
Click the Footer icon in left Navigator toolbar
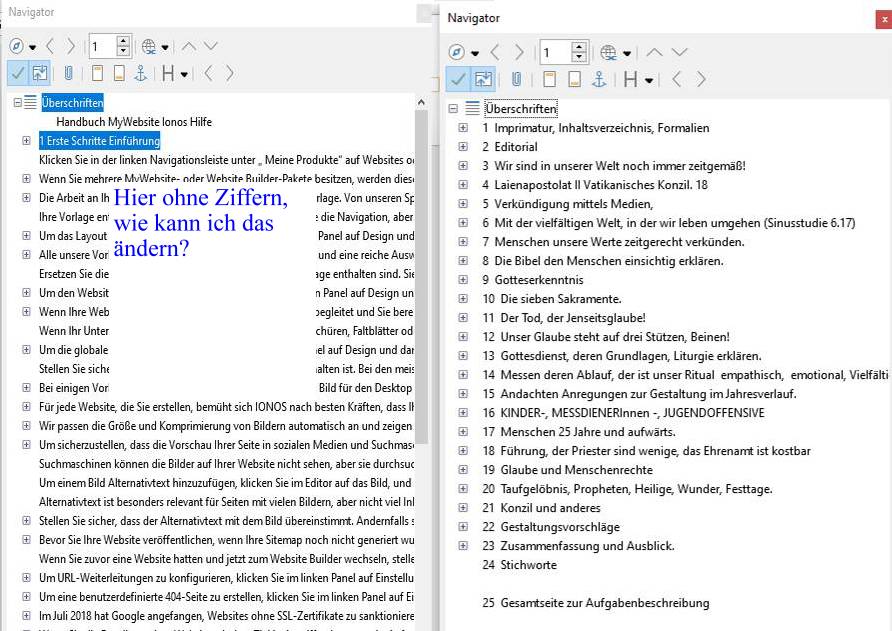point(119,73)
